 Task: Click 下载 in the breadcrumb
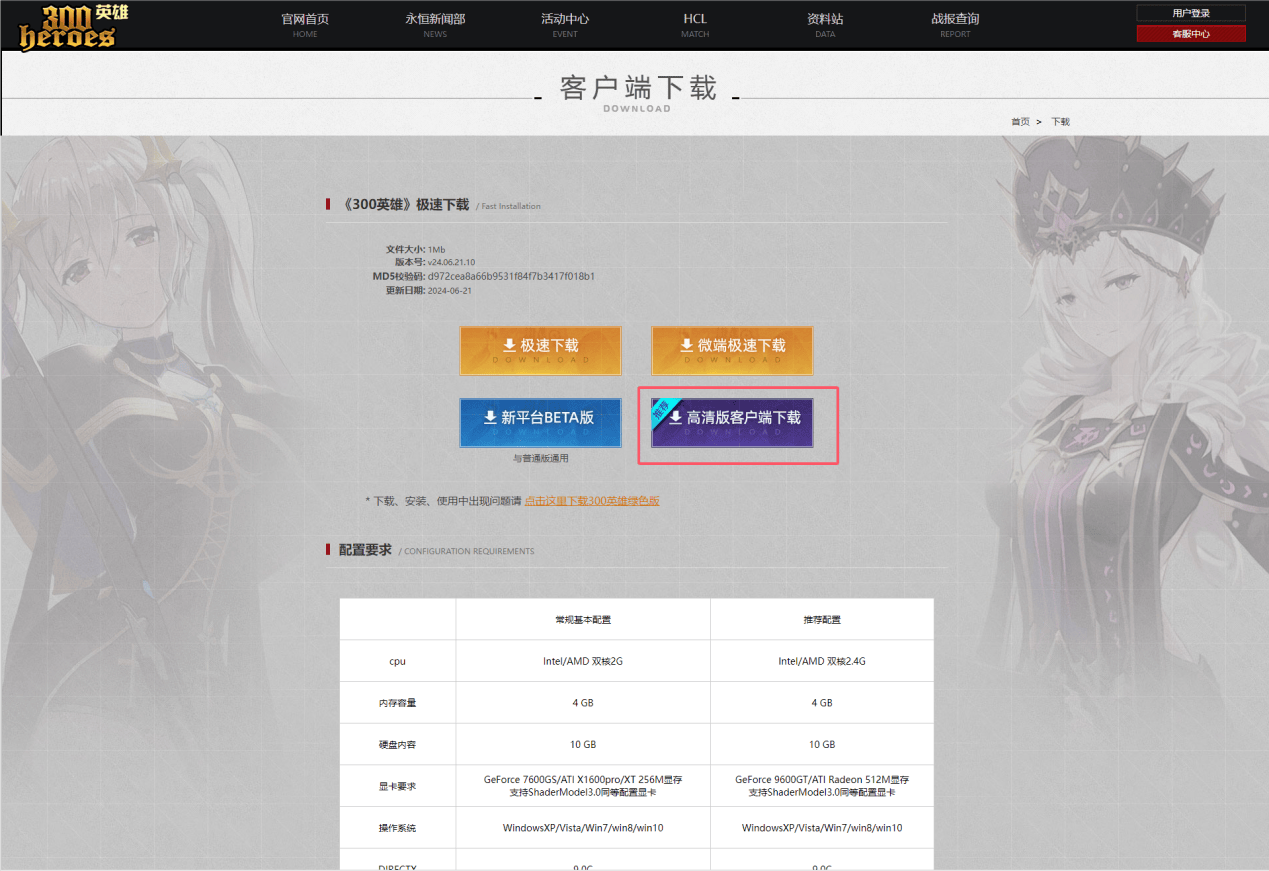(x=1061, y=122)
